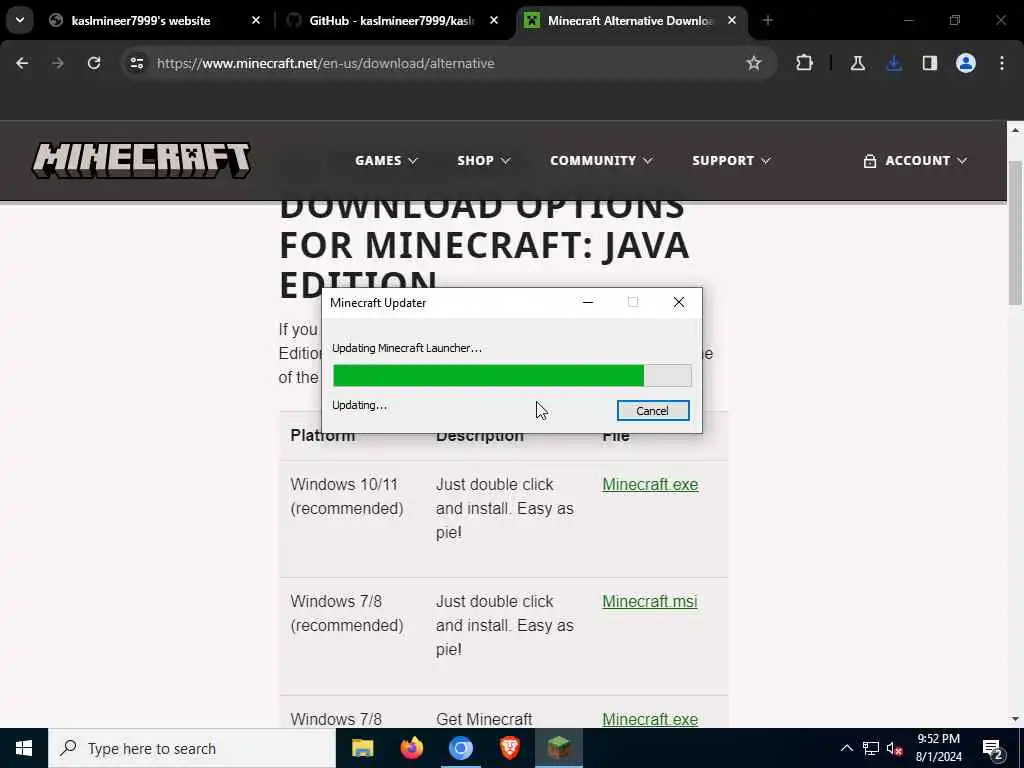Minimize the Minecraft Updater dialog
Screen dimensions: 1024x768
(588, 302)
